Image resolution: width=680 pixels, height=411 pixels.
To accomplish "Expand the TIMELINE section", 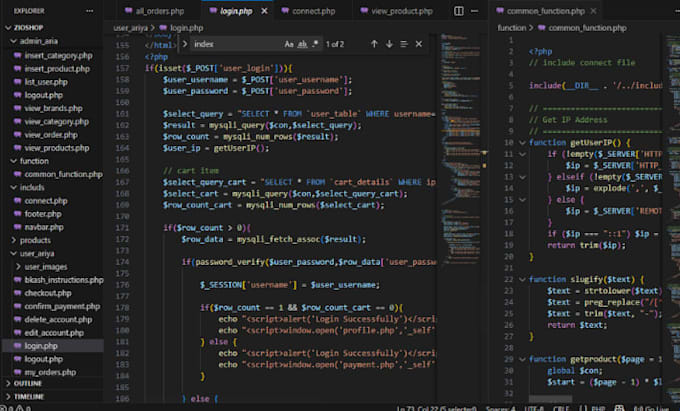I will click(x=8, y=397).
